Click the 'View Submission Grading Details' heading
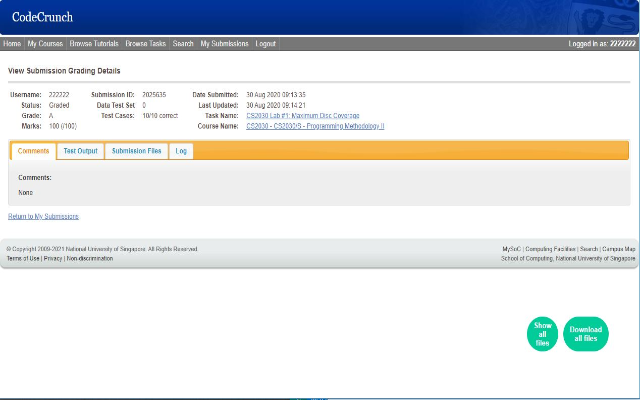This screenshot has width=640, height=400. [64, 71]
